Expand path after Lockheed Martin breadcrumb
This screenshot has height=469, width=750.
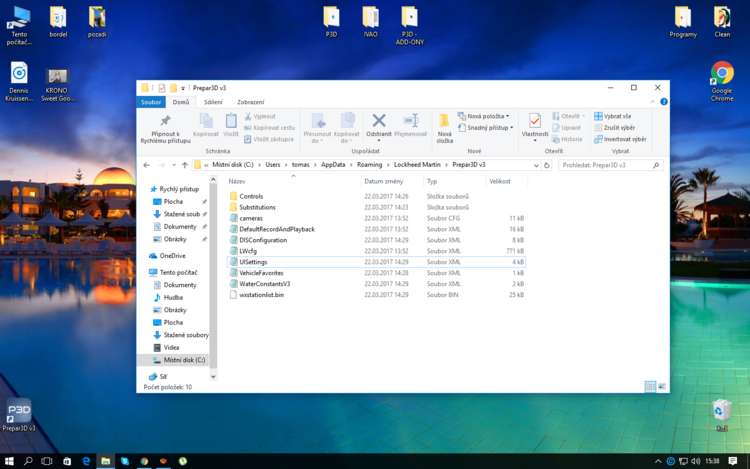pyautogui.click(x=447, y=165)
